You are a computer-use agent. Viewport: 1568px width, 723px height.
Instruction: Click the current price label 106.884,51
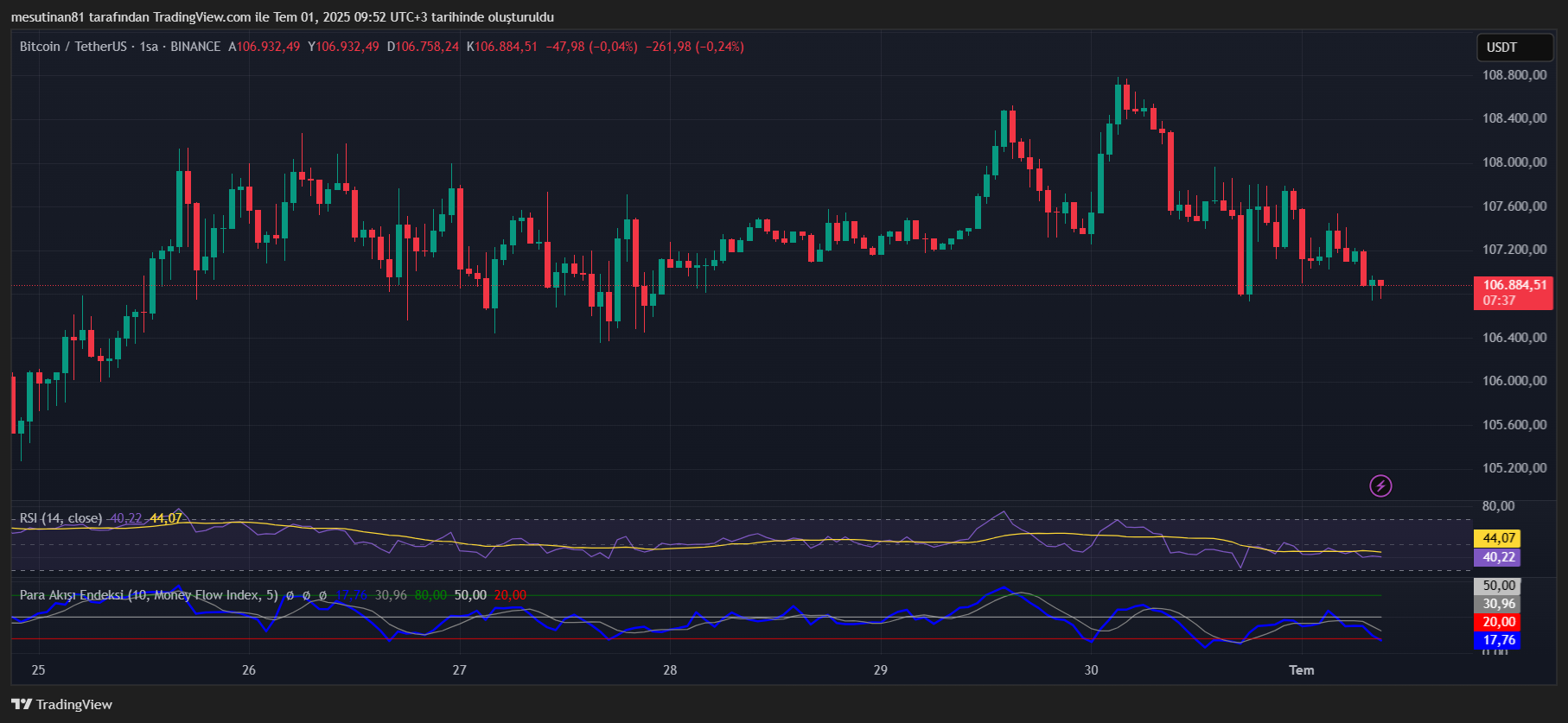(1514, 285)
